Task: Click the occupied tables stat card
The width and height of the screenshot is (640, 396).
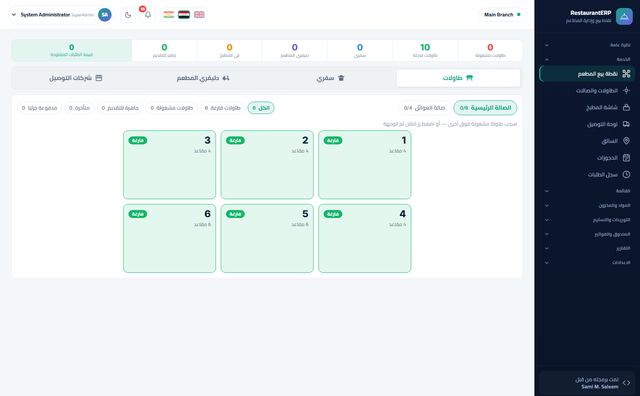Action: [490, 50]
